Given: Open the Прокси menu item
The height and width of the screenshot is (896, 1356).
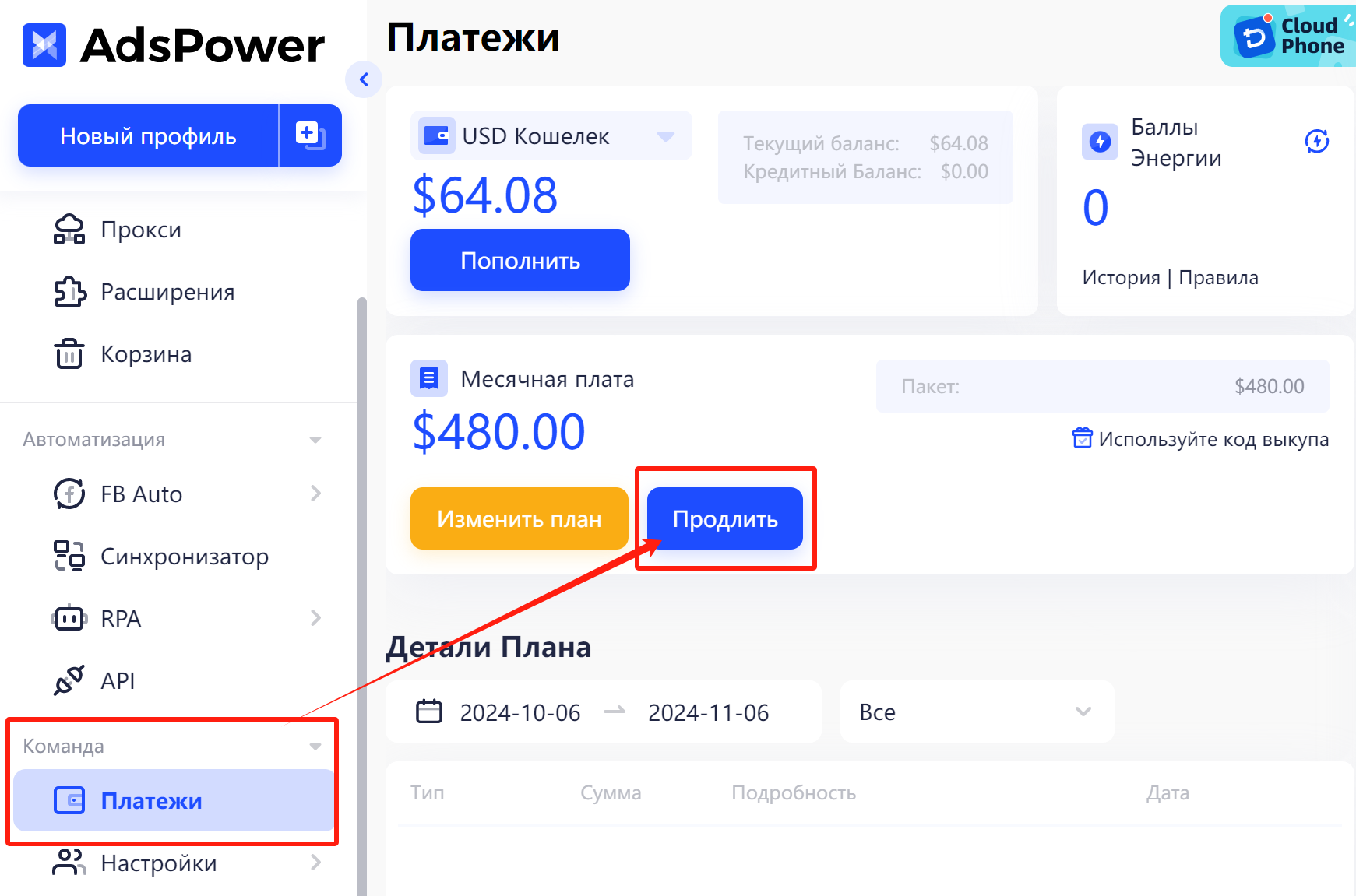Looking at the screenshot, I should click(x=141, y=230).
